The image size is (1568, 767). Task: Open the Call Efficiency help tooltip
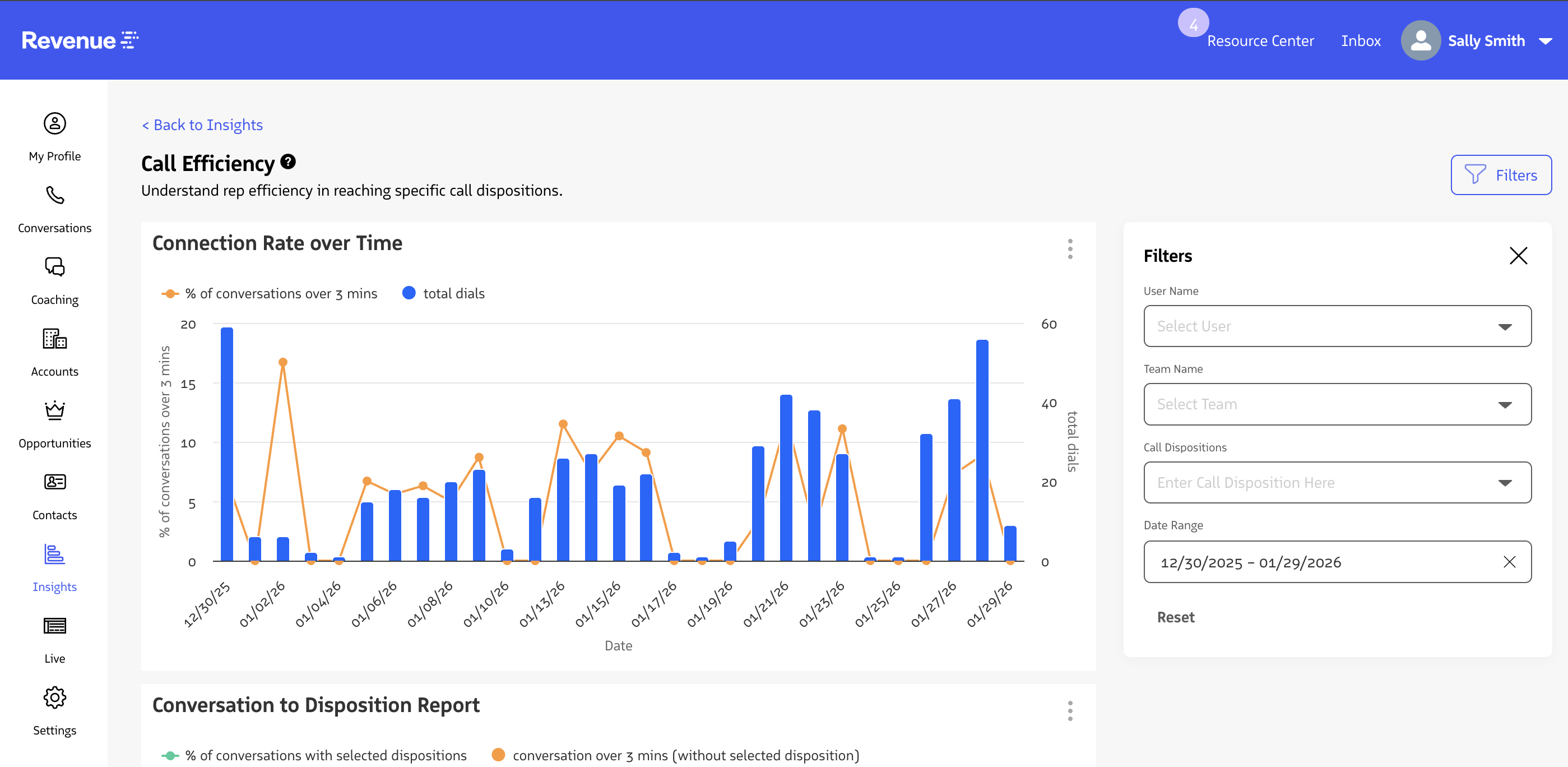coord(288,161)
